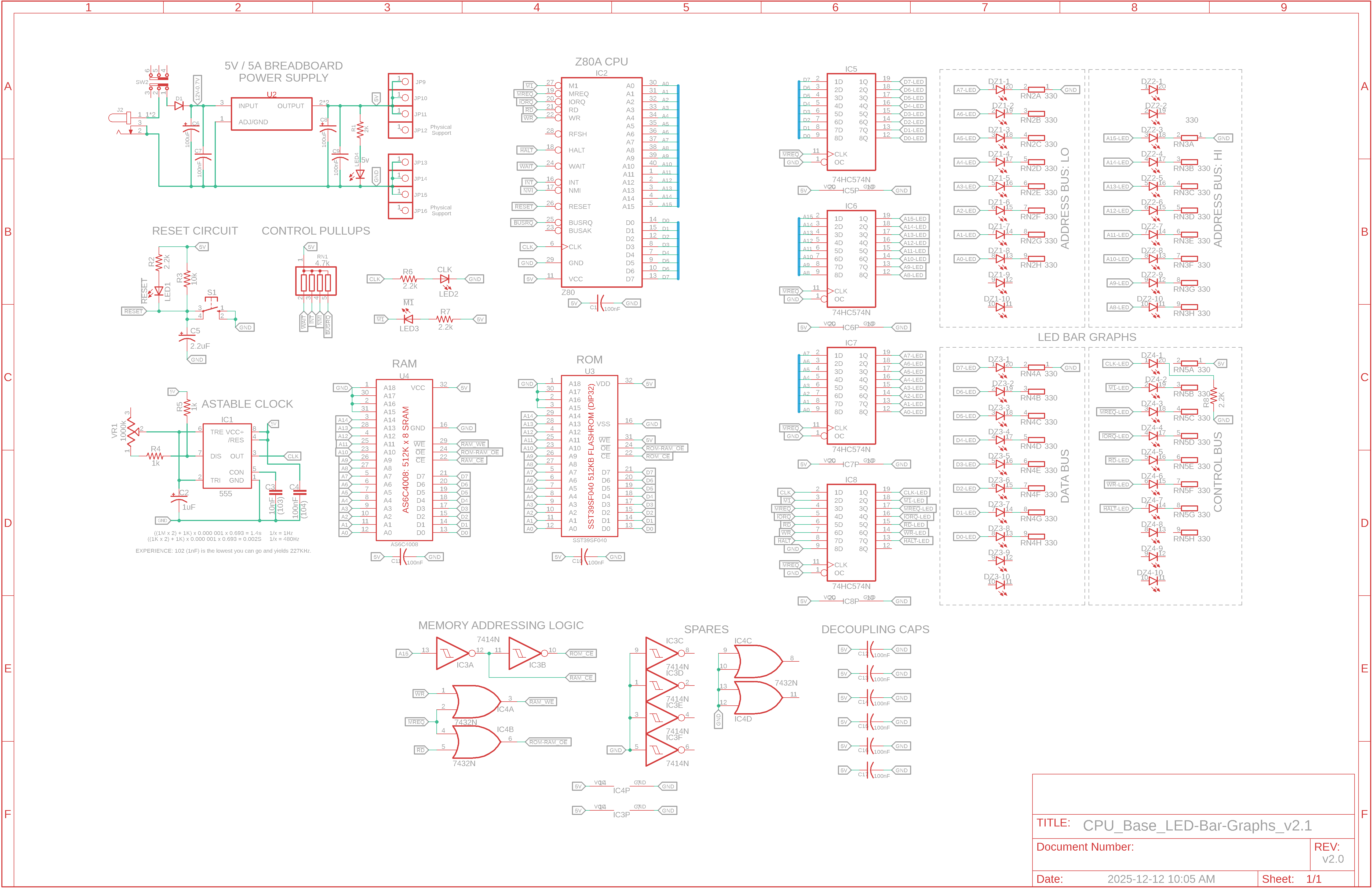Click the VR1 1000k potentiometer symbol
The image size is (1372, 889).
pyautogui.click(x=132, y=431)
